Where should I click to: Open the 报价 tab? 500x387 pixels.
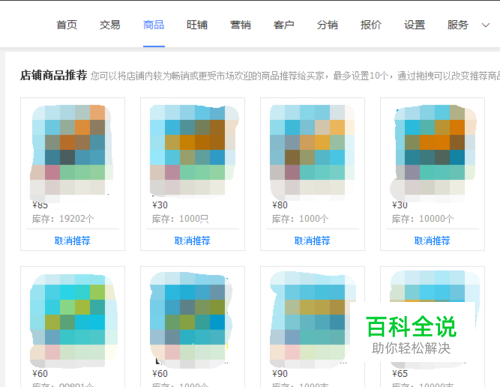(x=371, y=25)
